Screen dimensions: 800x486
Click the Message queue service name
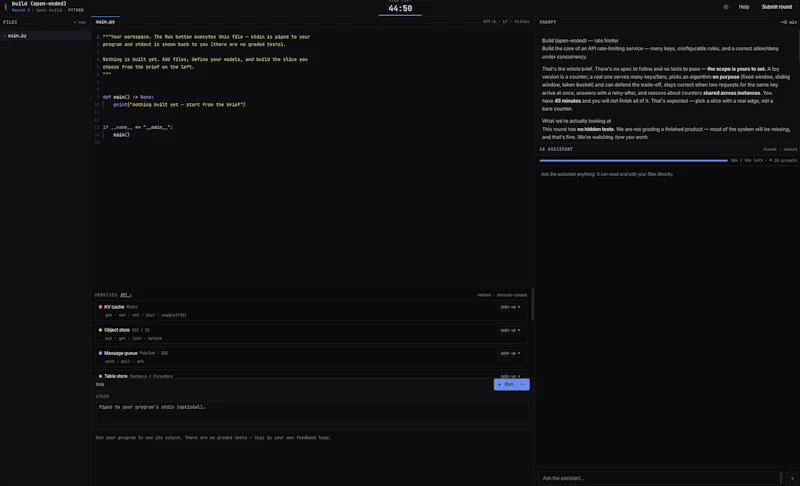click(x=120, y=353)
